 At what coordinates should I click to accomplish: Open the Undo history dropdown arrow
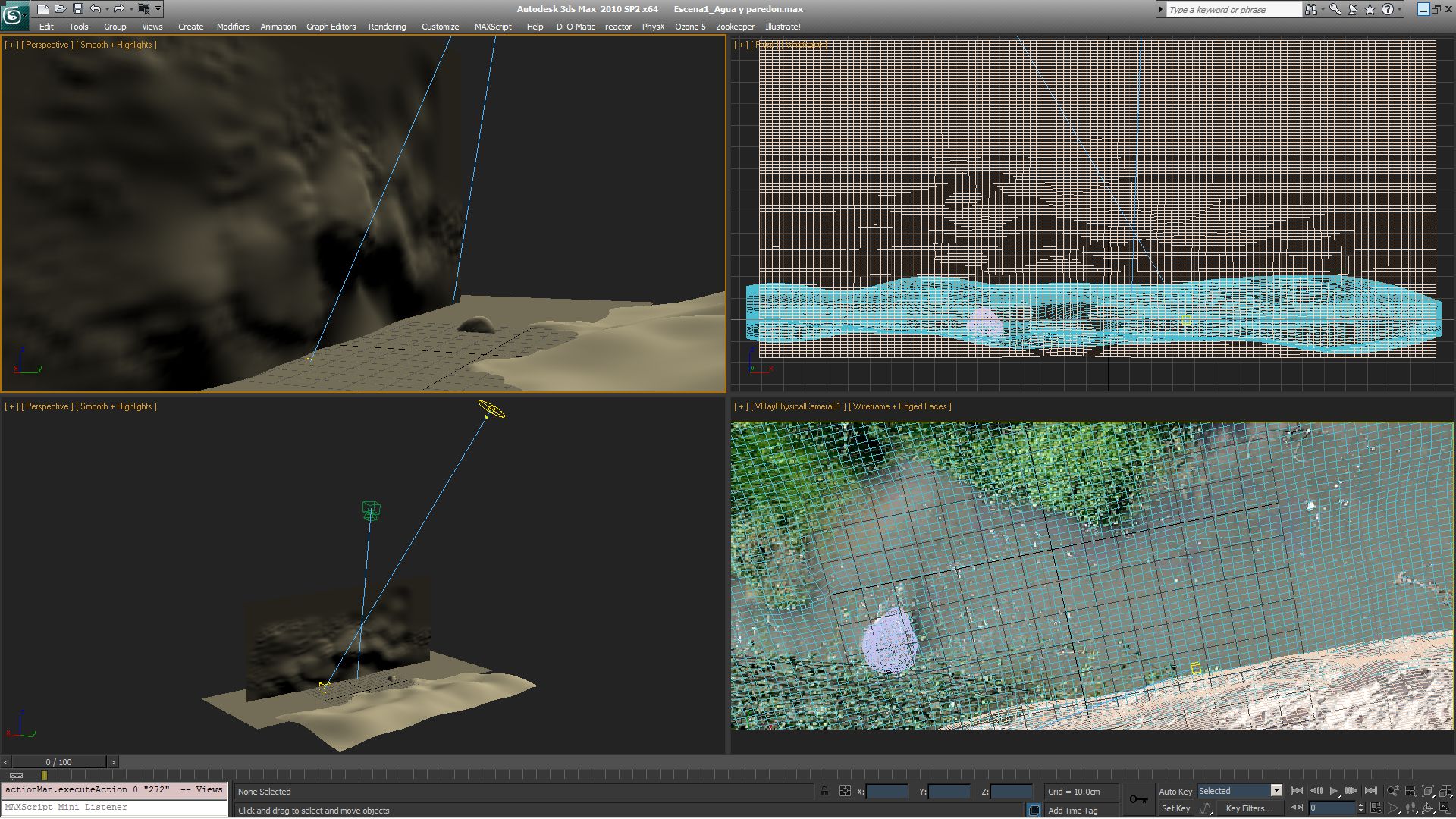(107, 9)
